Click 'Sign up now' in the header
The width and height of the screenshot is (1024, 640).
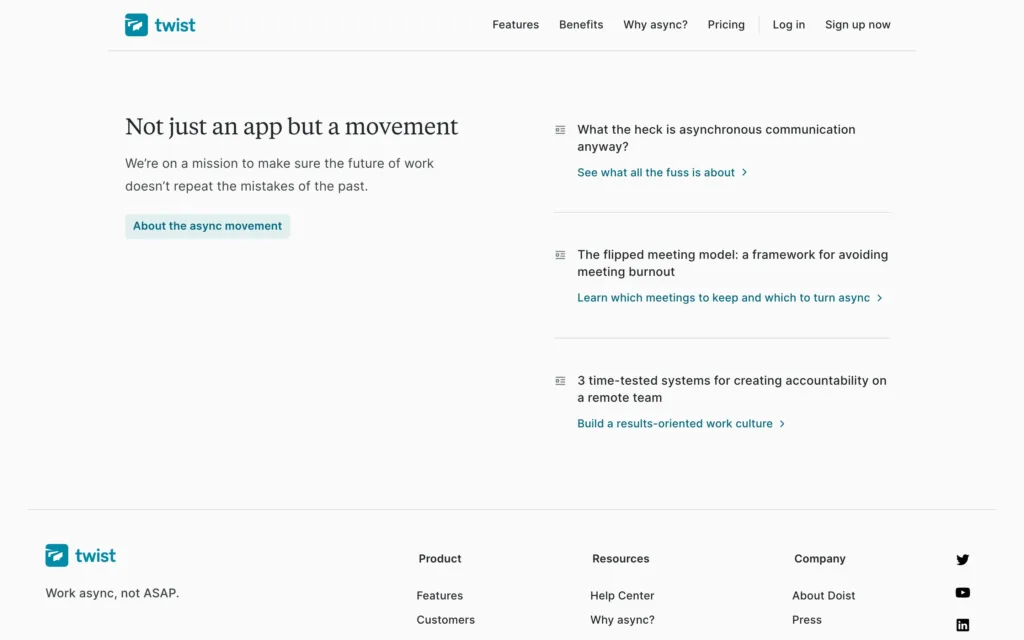pos(857,25)
